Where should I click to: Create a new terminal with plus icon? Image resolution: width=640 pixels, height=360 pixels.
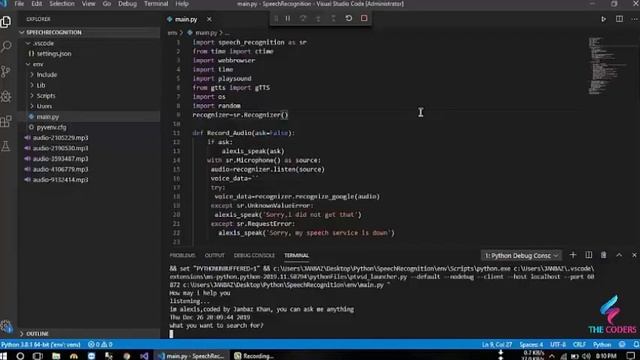(x=573, y=255)
